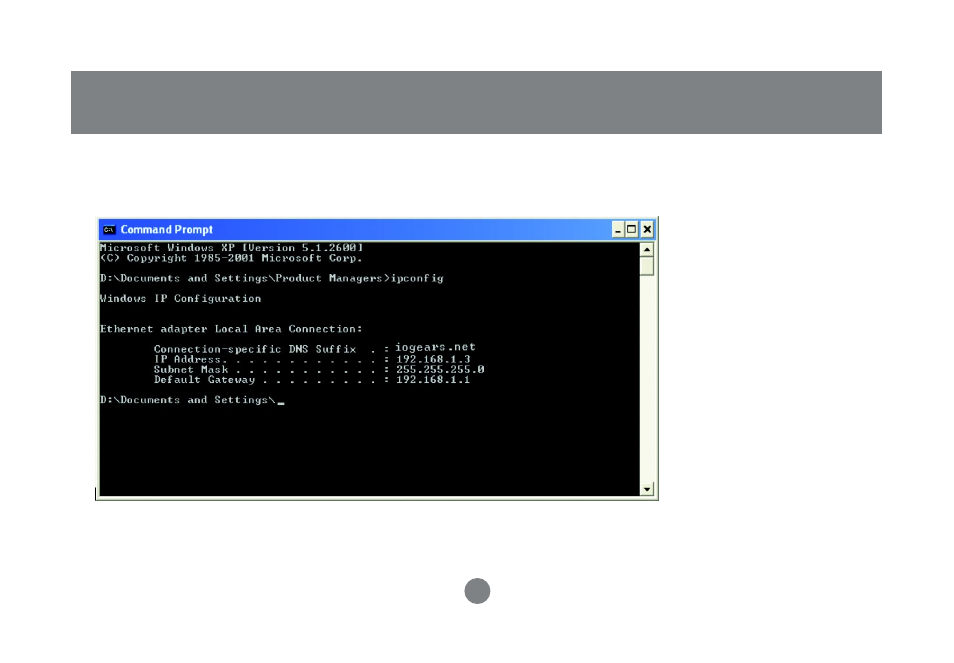Click the Microsoft Windows XP version line

pyautogui.click(x=232, y=248)
